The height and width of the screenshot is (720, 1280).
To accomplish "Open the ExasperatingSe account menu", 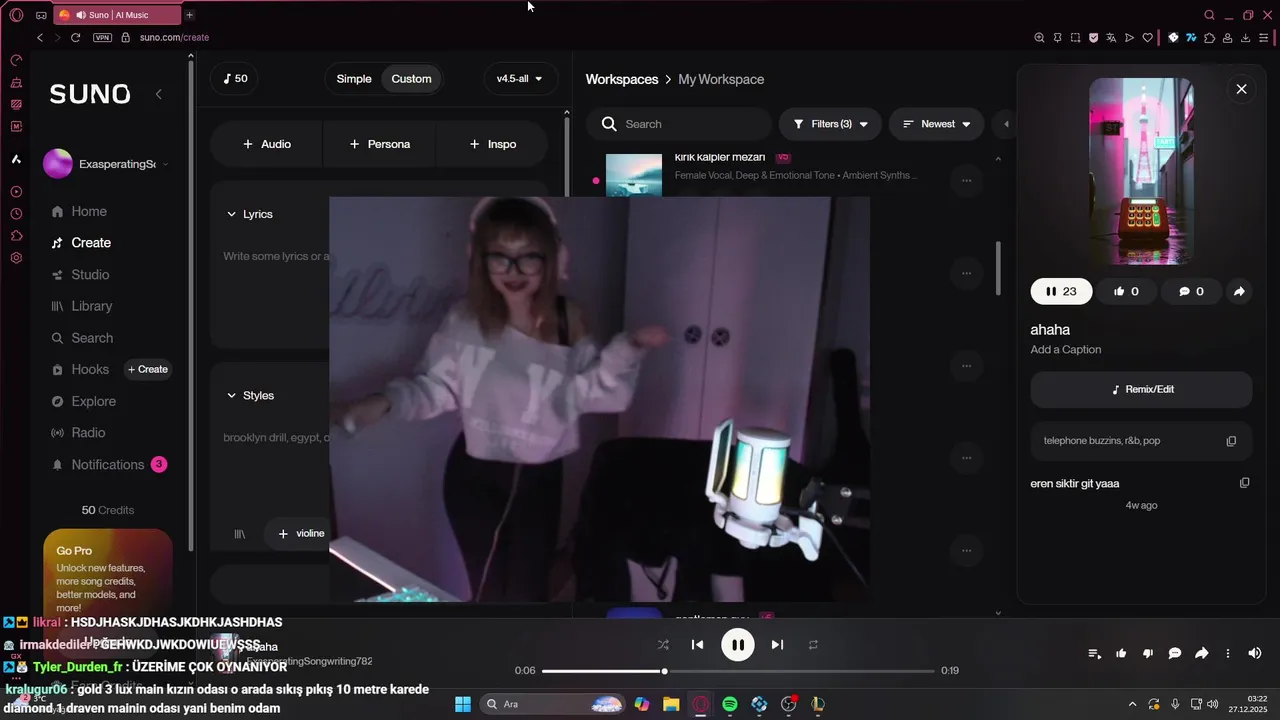I will tap(106, 164).
